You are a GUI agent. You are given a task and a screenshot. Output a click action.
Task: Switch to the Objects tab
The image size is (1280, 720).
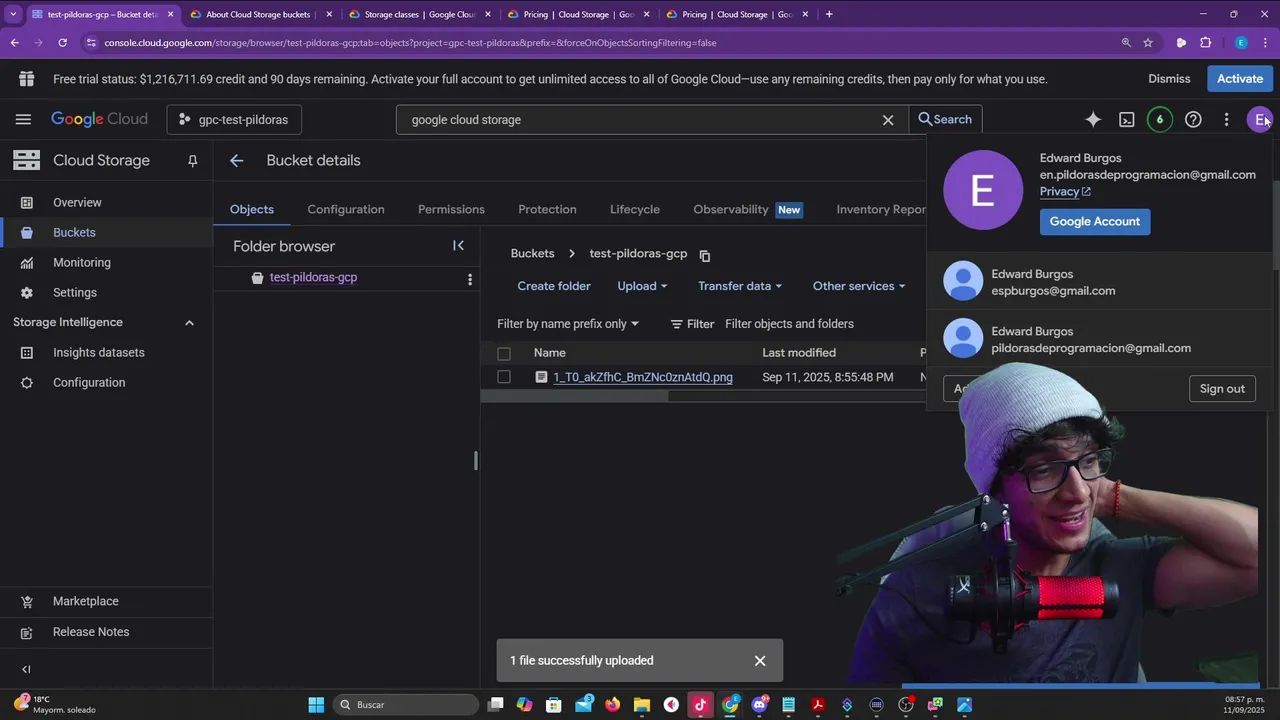point(252,209)
